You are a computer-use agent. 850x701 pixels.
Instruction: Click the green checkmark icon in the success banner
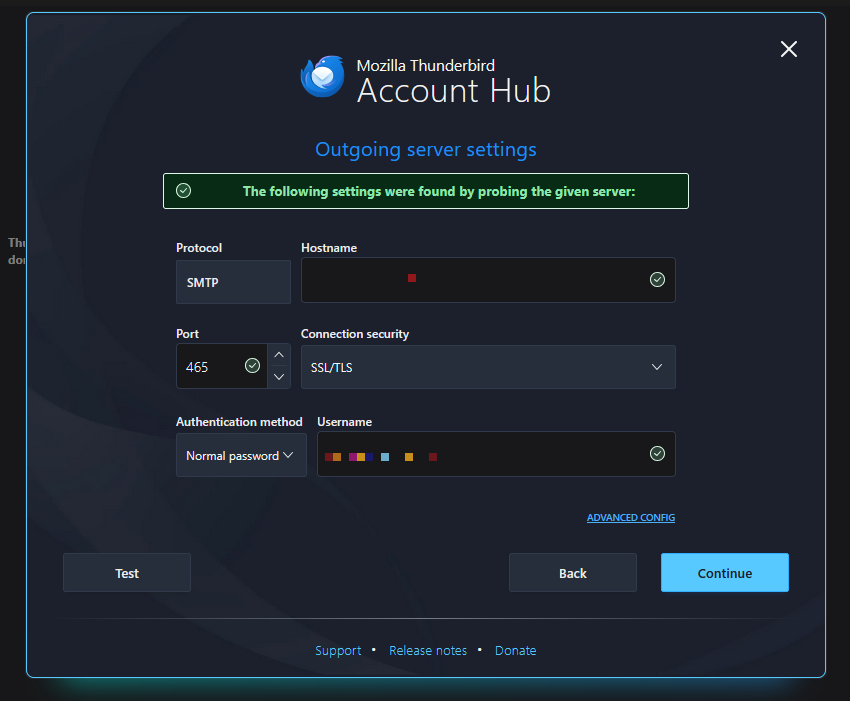coord(184,191)
